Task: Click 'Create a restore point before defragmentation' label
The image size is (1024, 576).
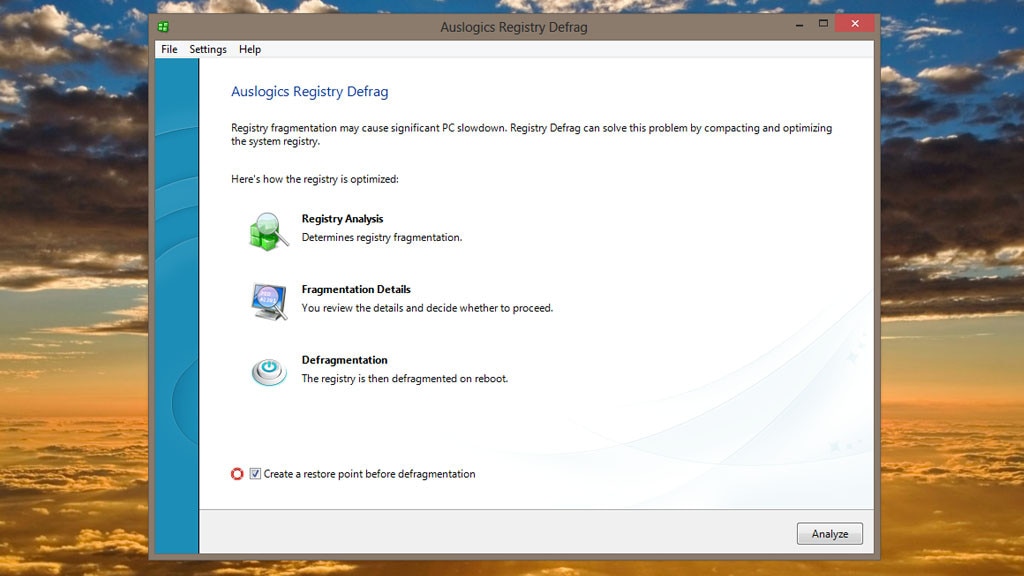Action: coord(369,474)
